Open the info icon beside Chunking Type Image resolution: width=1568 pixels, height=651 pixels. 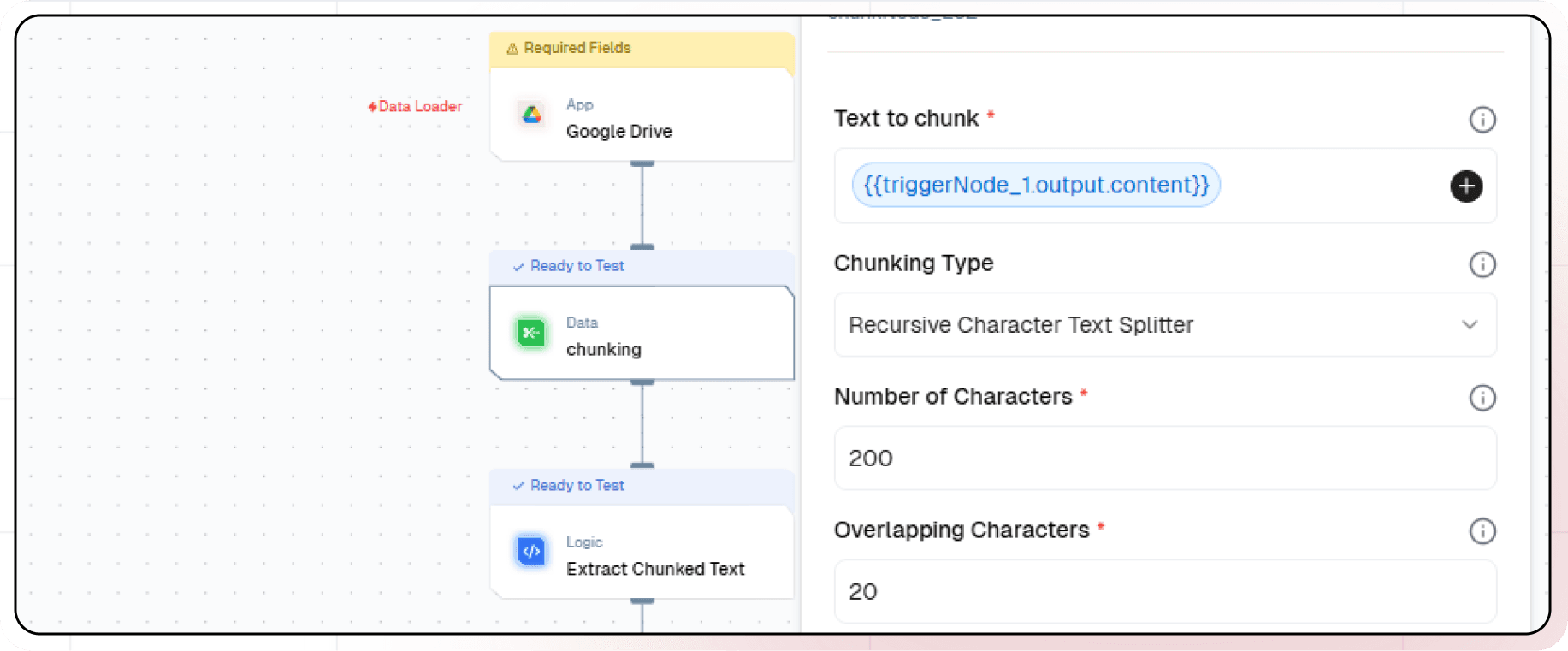1482,264
